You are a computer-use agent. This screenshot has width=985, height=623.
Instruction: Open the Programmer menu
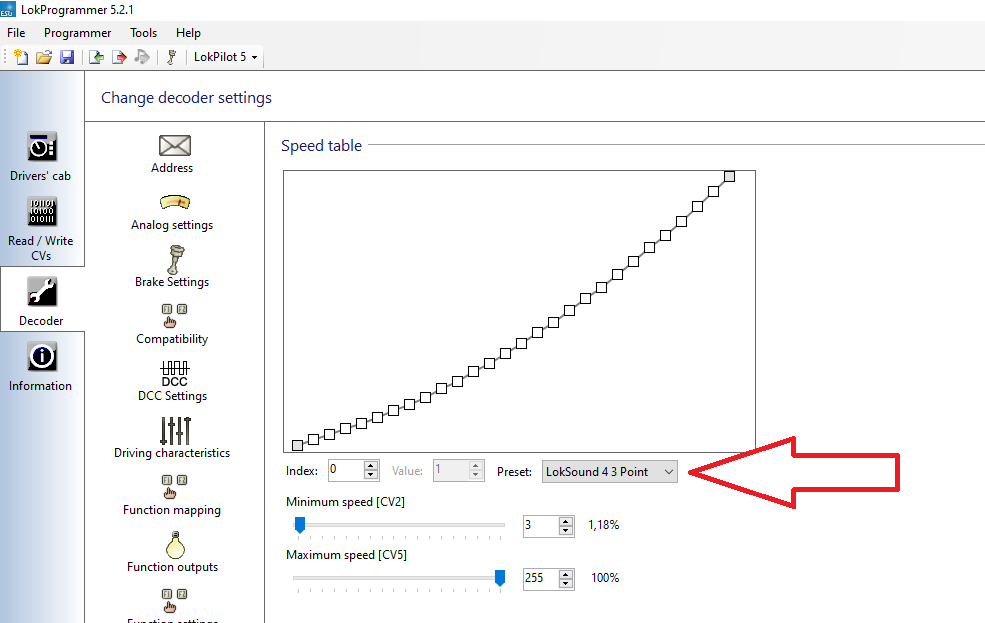tap(77, 33)
